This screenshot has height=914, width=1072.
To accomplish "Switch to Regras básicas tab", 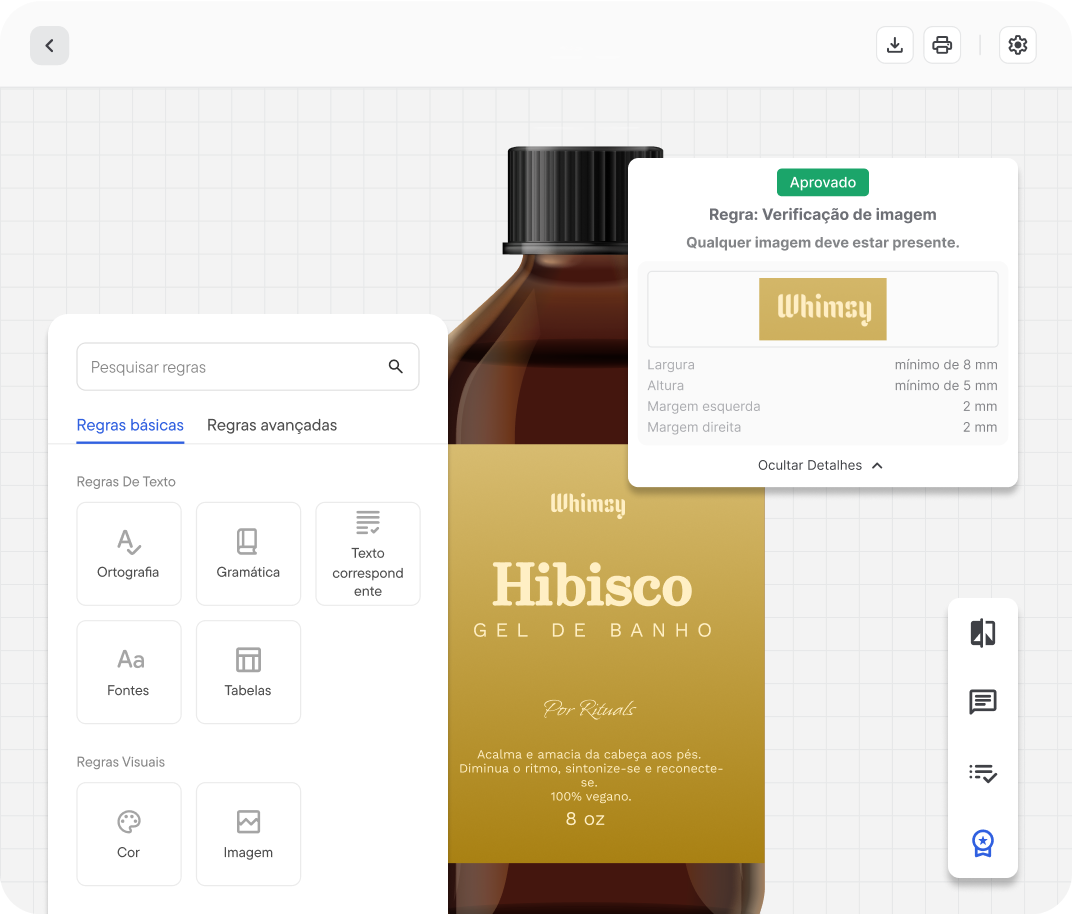I will click(x=130, y=425).
